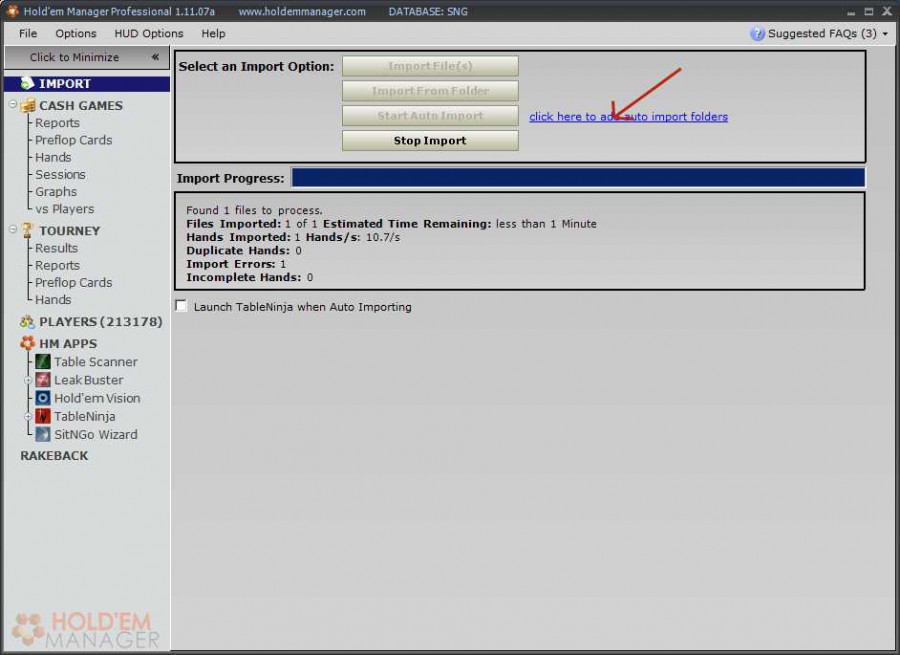
Task: Collapse the Cash Games tree node
Action: coord(13,104)
